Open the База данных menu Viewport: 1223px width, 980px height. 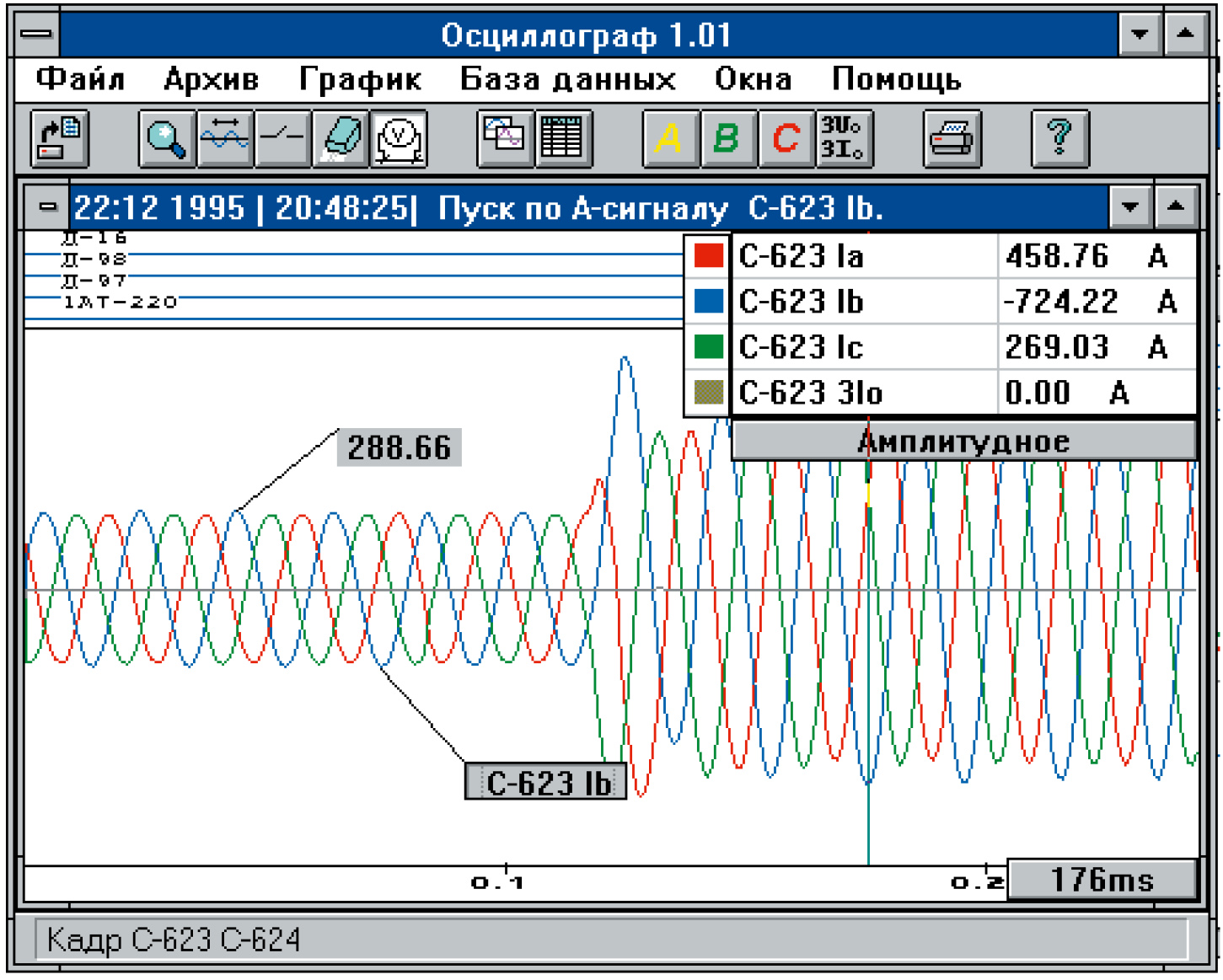point(567,80)
